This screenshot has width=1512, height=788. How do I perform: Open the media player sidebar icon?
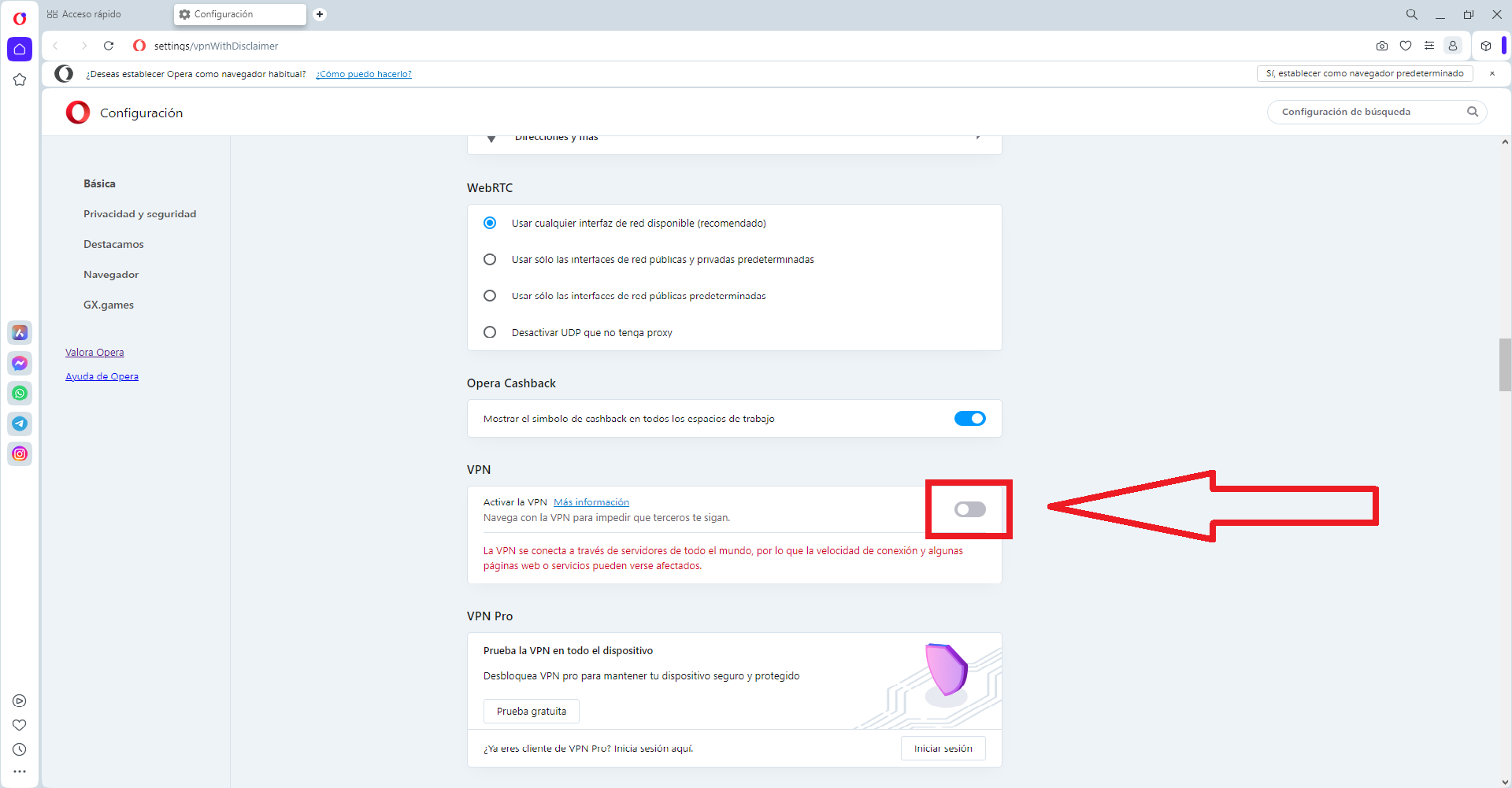[20, 701]
